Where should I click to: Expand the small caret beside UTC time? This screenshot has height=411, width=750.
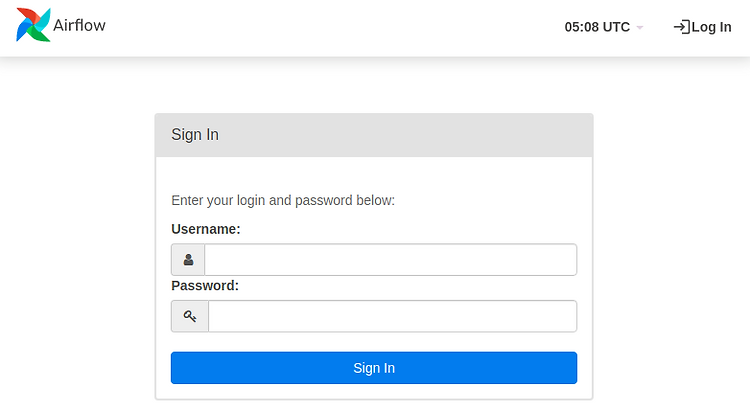pos(640,28)
